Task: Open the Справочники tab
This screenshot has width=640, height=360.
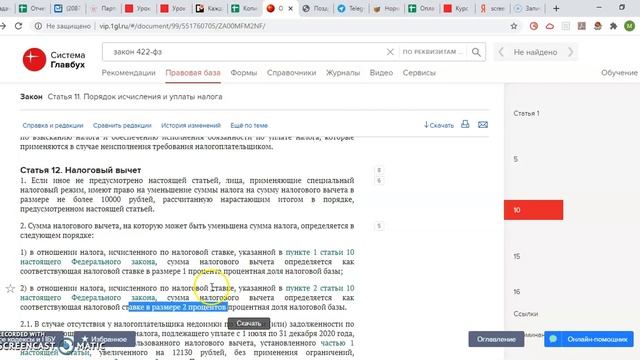Action: coord(291,73)
